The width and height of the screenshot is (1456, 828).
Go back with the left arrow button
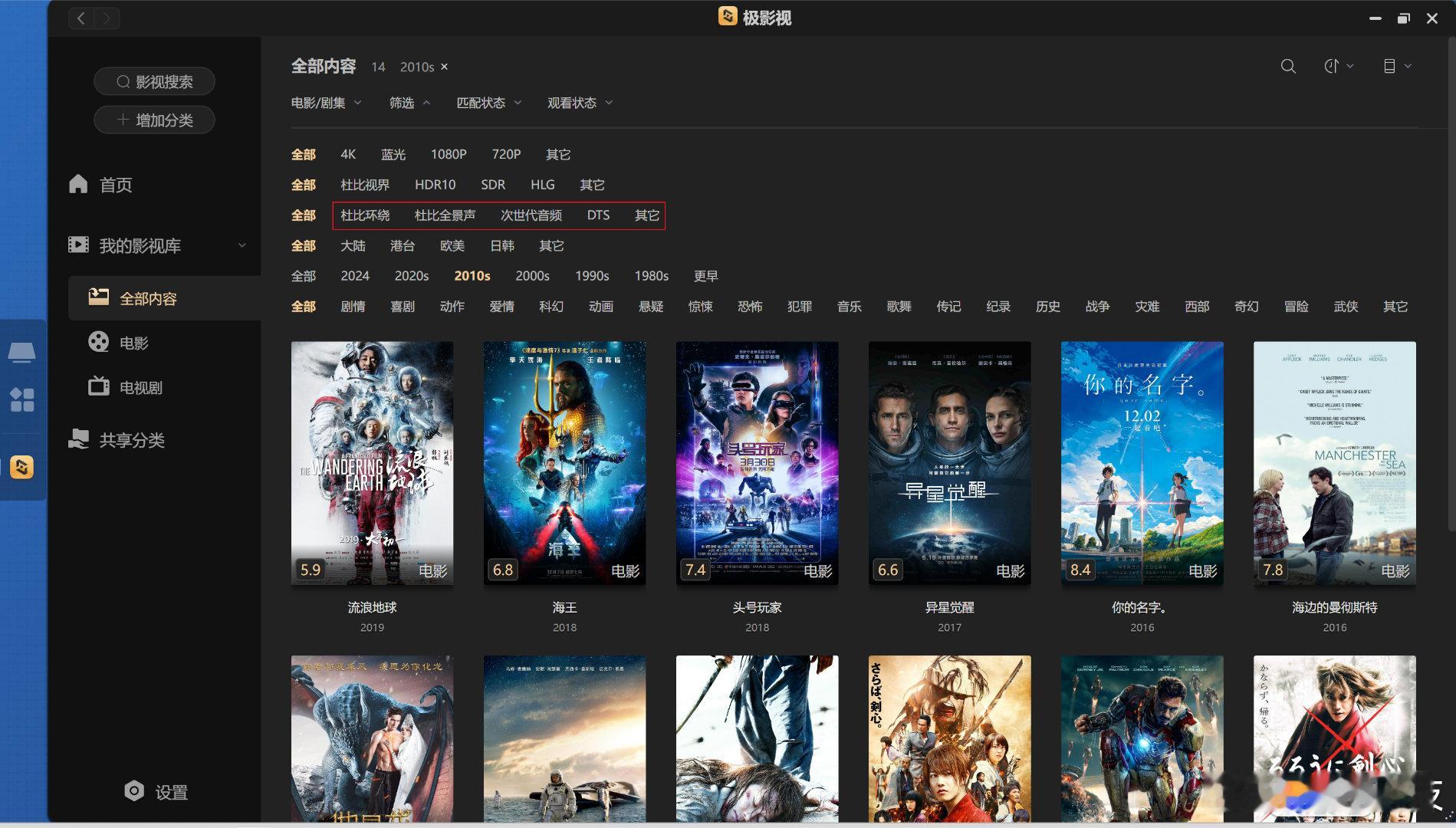tap(81, 18)
